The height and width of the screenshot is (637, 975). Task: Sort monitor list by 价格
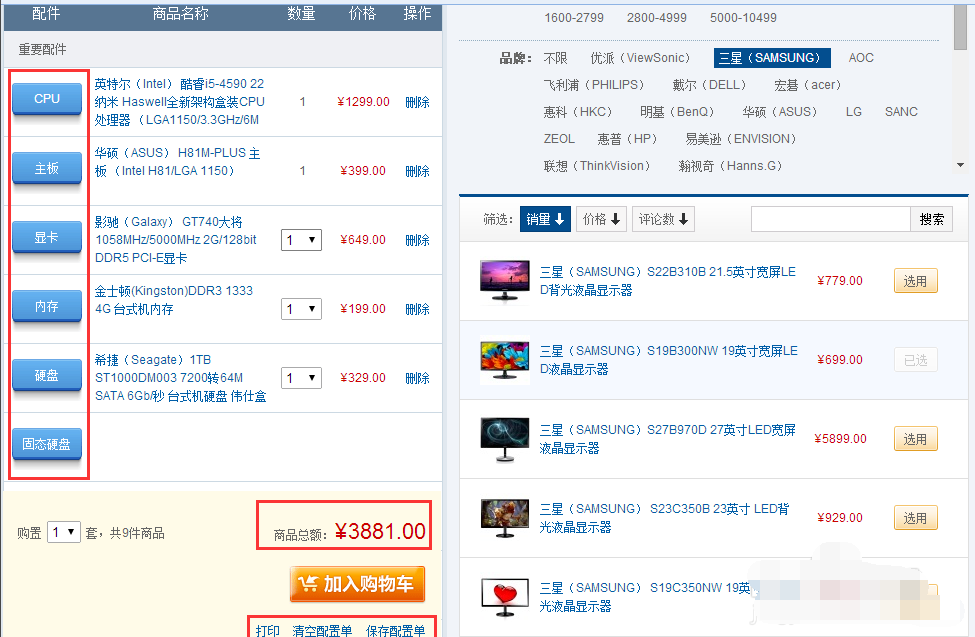602,219
